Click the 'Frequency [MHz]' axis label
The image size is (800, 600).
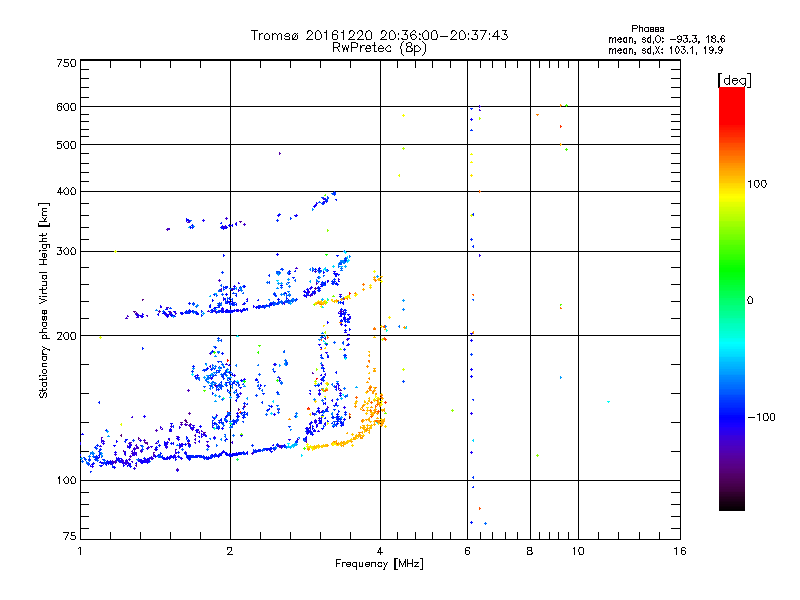pos(379,564)
